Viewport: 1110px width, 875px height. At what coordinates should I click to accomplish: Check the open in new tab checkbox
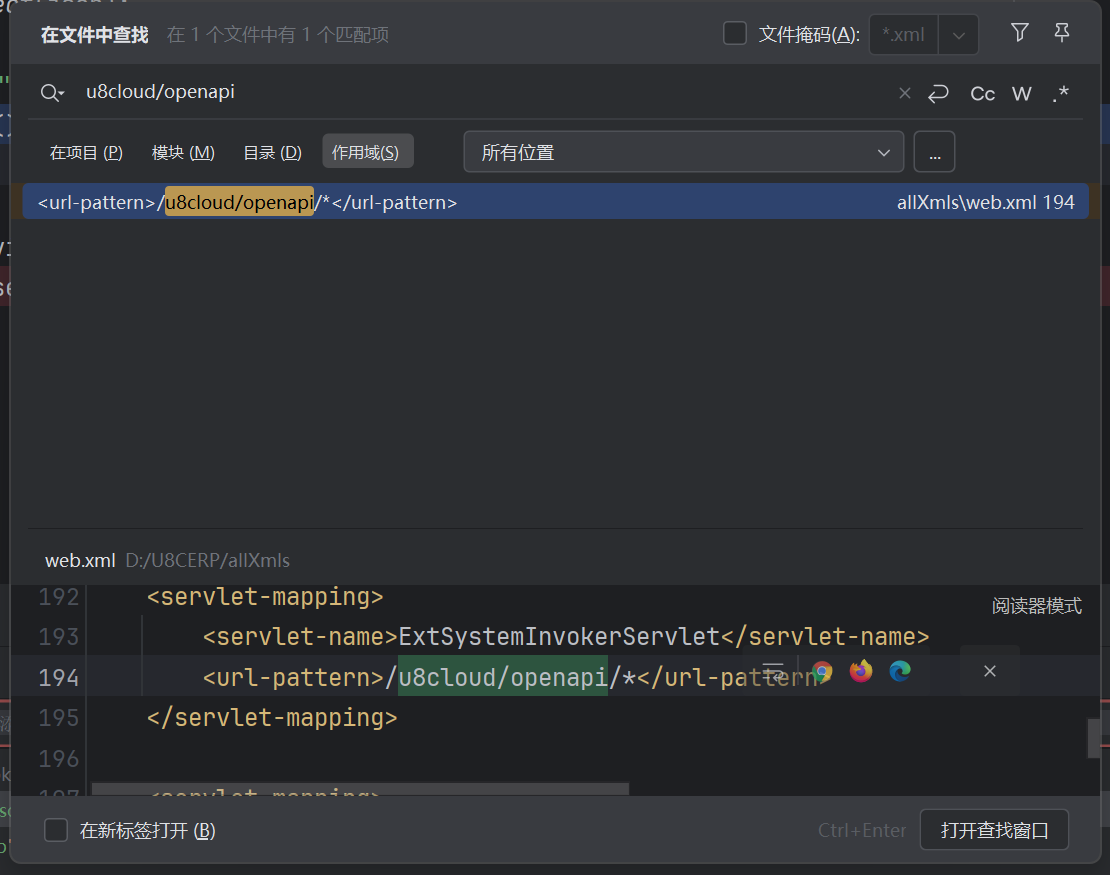[56, 830]
